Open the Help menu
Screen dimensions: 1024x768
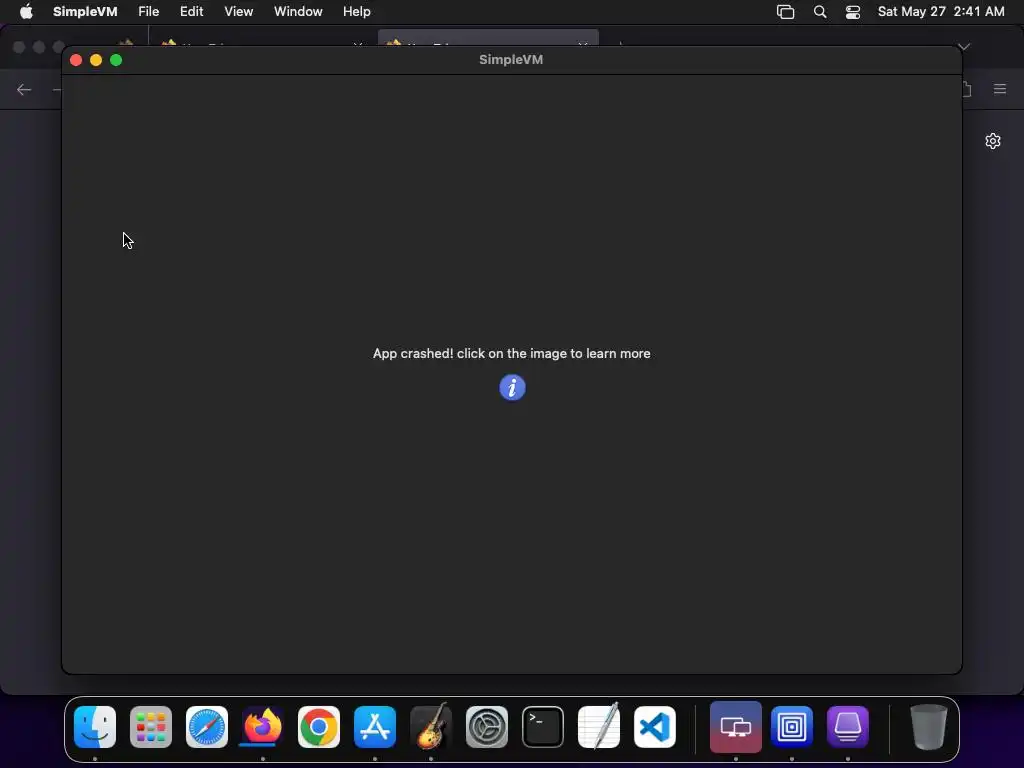point(357,12)
